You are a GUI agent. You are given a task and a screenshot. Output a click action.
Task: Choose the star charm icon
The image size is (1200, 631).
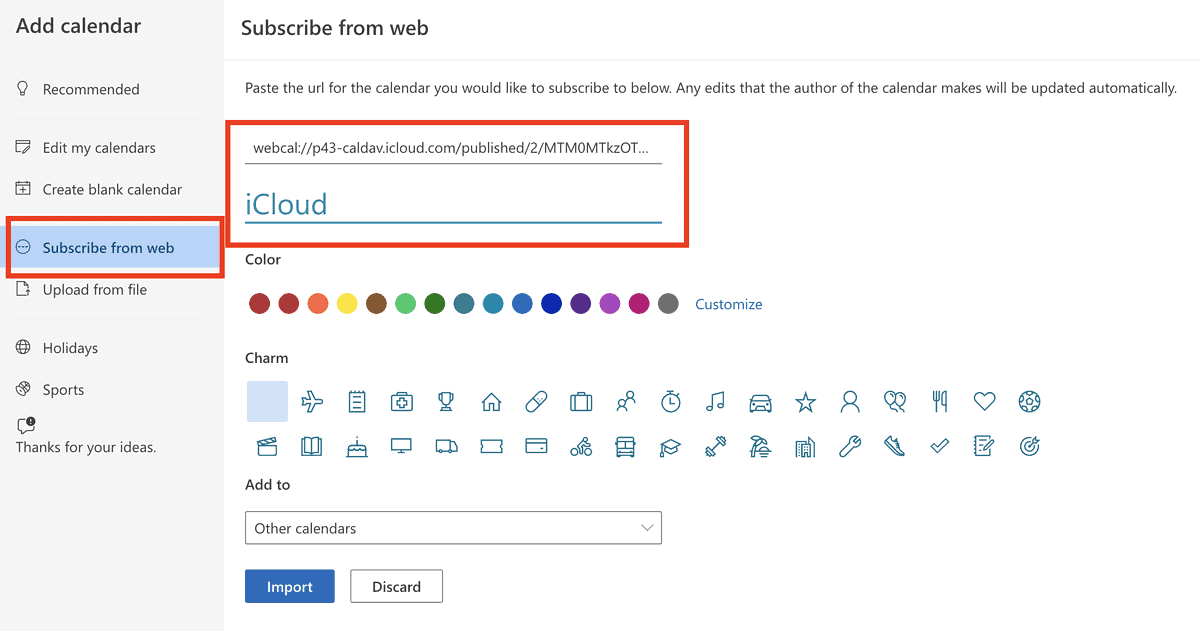(805, 402)
